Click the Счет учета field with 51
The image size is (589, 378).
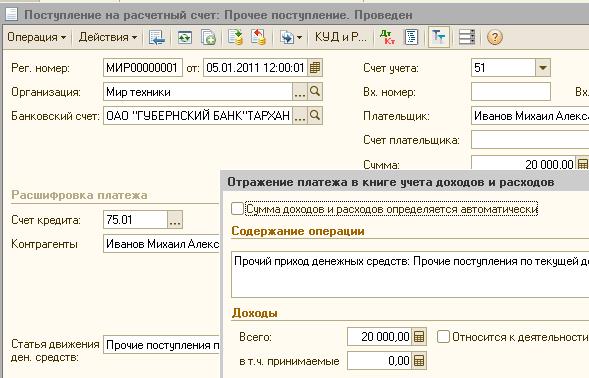pyautogui.click(x=503, y=68)
